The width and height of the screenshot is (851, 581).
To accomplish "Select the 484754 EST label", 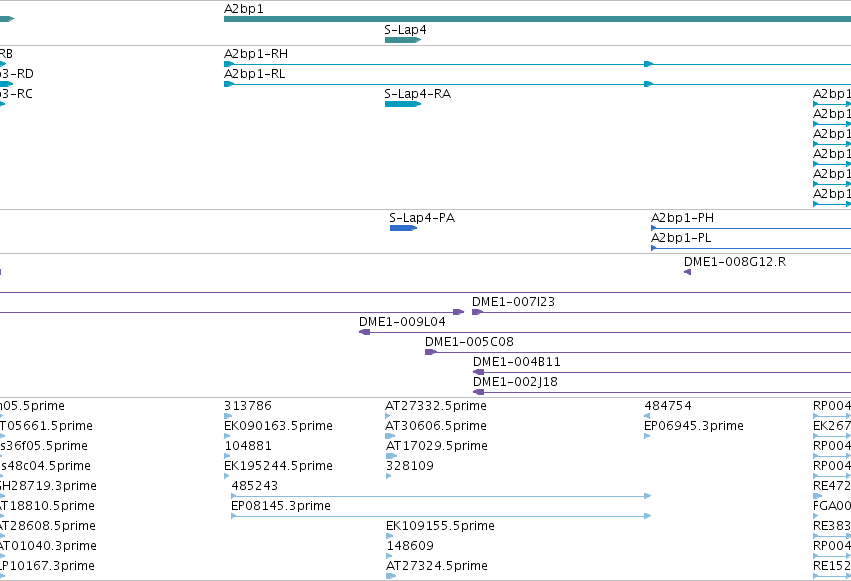I will [668, 406].
